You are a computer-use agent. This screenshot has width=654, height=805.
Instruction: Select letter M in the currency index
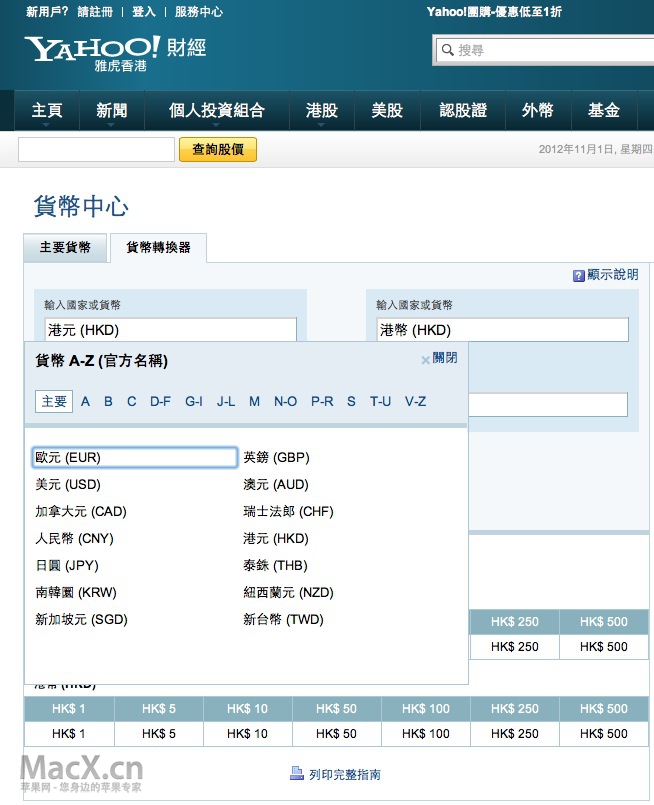click(254, 401)
